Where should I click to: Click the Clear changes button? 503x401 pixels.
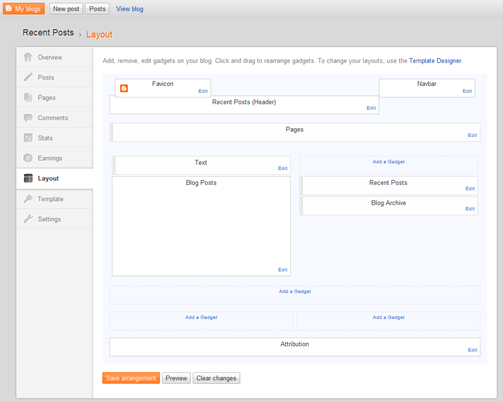[x=216, y=378]
